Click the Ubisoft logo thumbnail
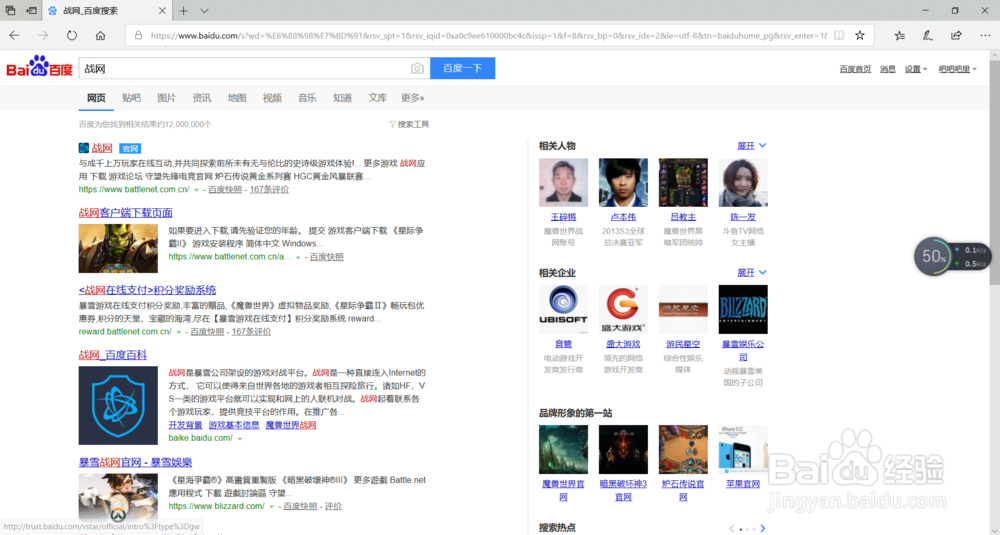This screenshot has height=535, width=1000. [x=563, y=309]
